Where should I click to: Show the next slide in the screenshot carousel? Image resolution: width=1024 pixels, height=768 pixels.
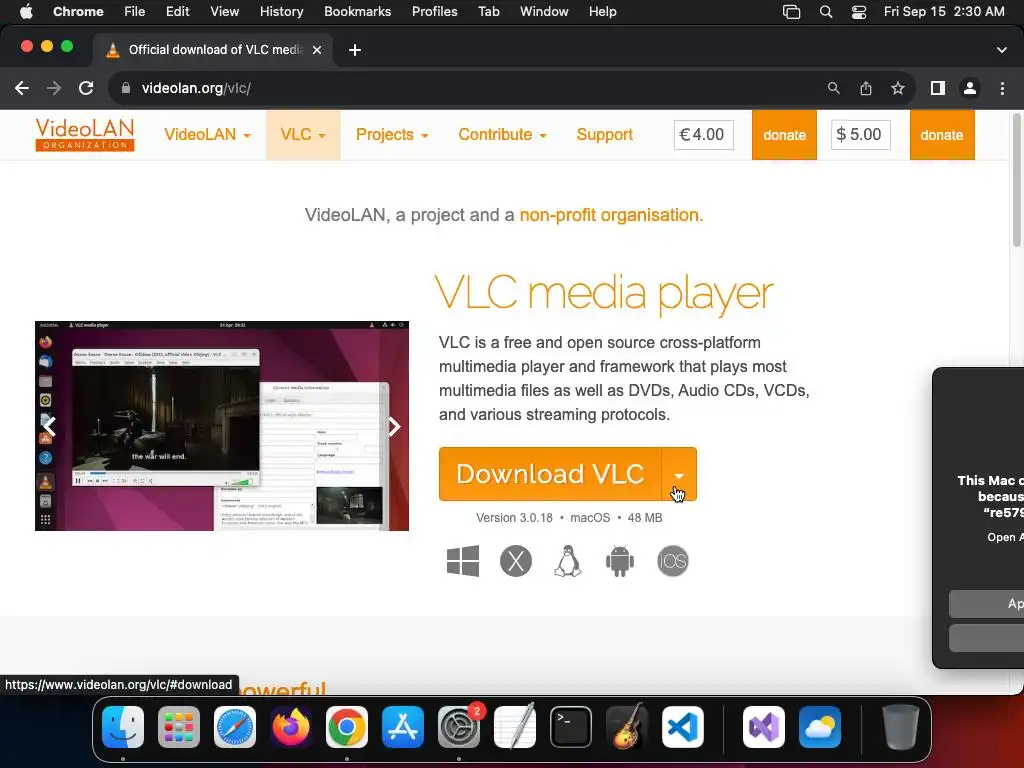pos(394,427)
